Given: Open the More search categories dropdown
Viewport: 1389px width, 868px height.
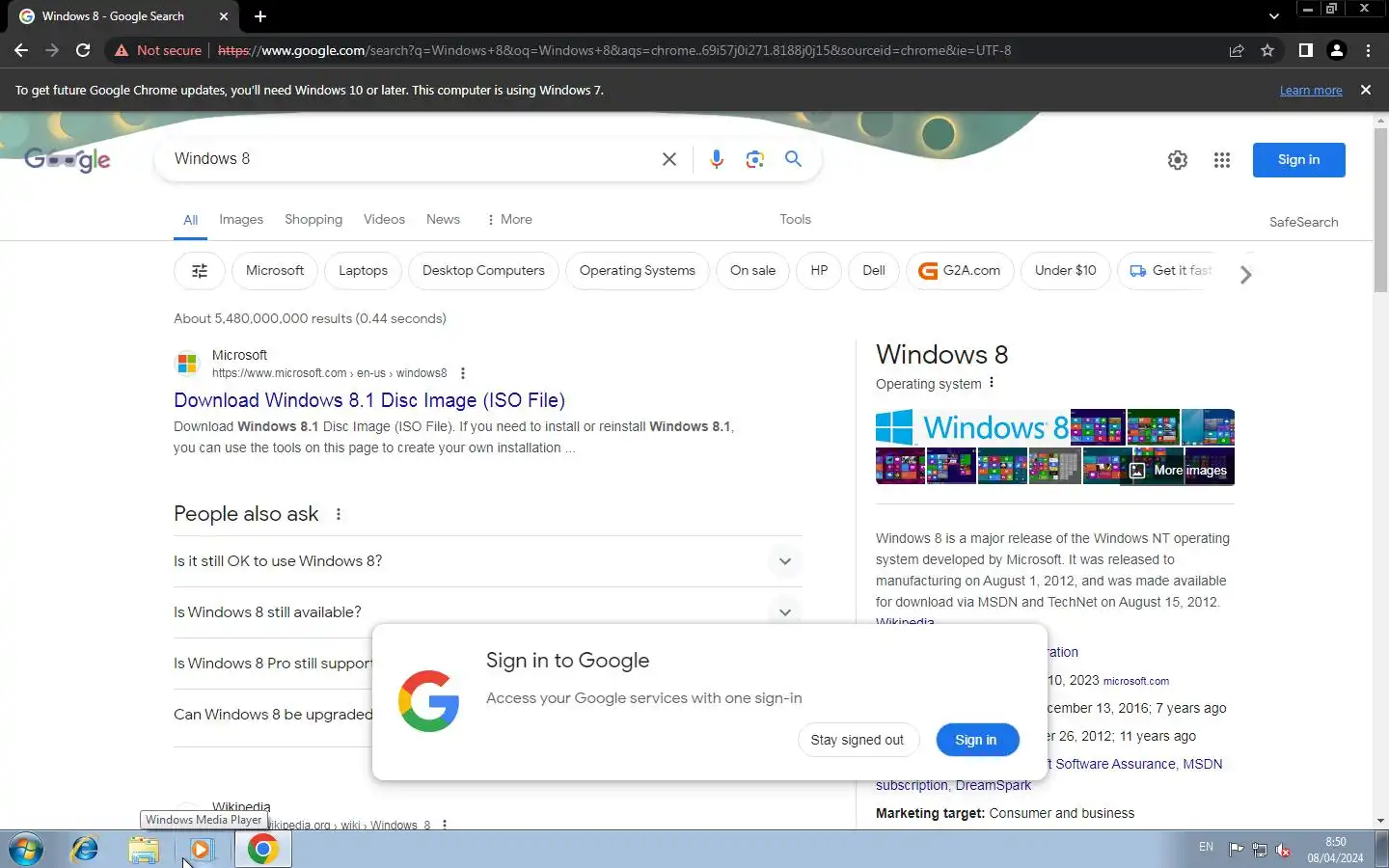Looking at the screenshot, I should pos(509,220).
